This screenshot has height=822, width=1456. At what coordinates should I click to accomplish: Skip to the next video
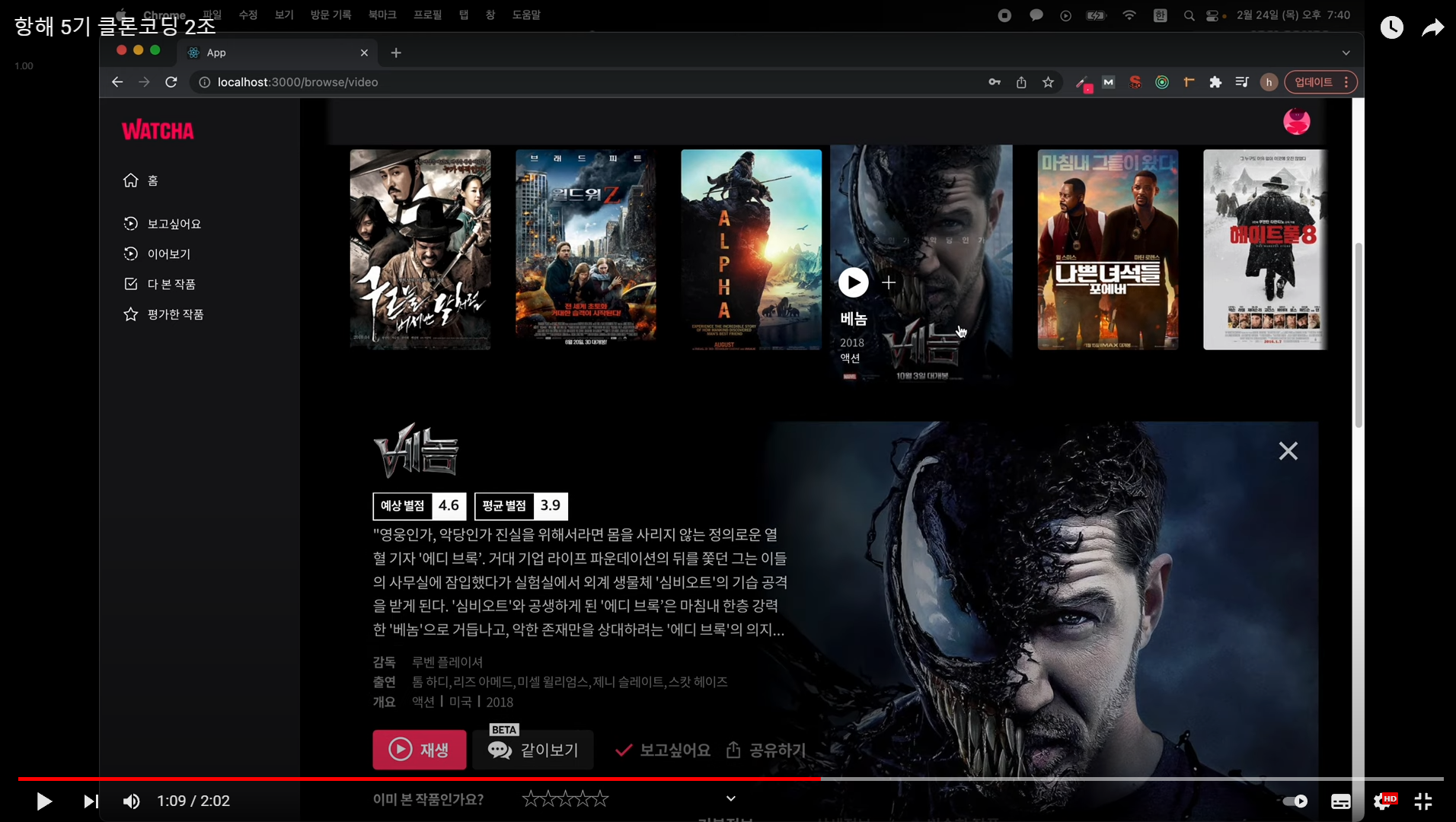tap(91, 801)
